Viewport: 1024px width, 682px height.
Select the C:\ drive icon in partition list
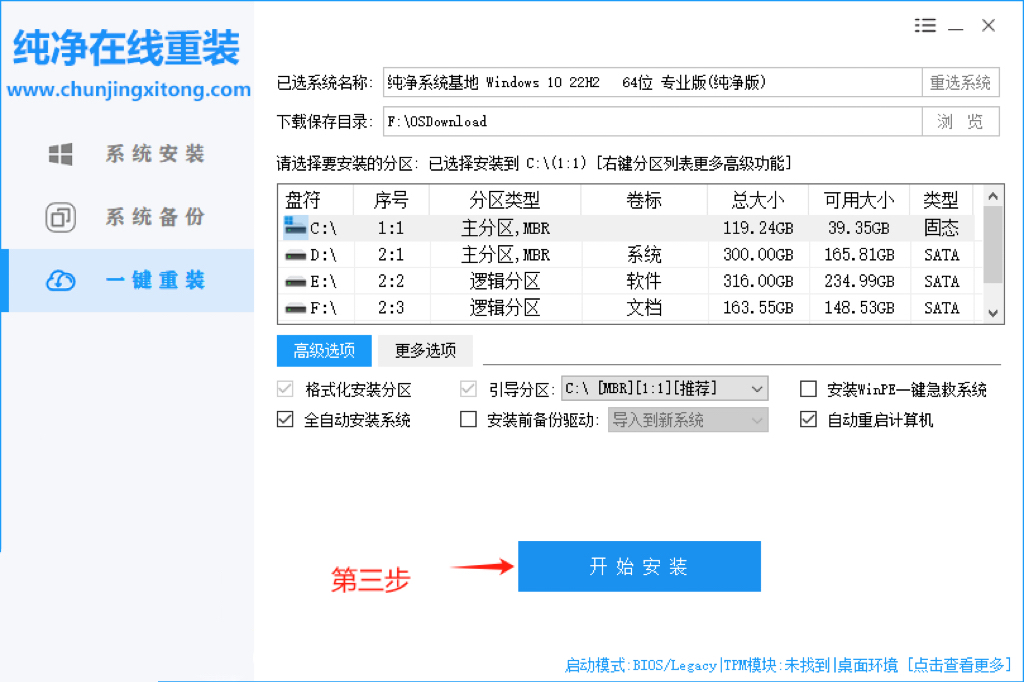pyautogui.click(x=295, y=227)
